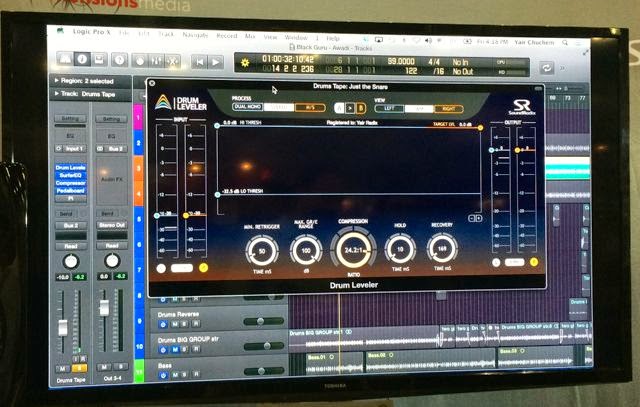Open the Stereo Out output slot
The image size is (640, 407).
click(112, 225)
